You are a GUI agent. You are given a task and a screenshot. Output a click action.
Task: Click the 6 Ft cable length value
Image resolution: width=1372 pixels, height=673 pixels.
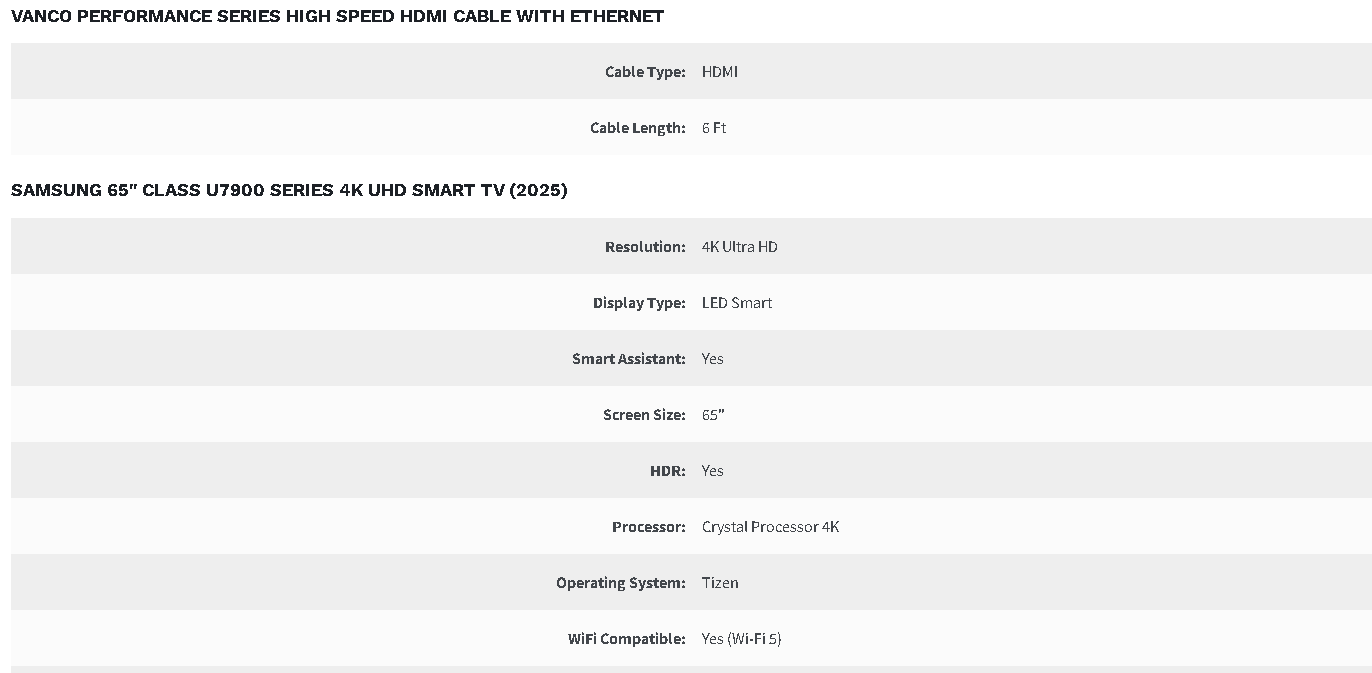(x=714, y=128)
